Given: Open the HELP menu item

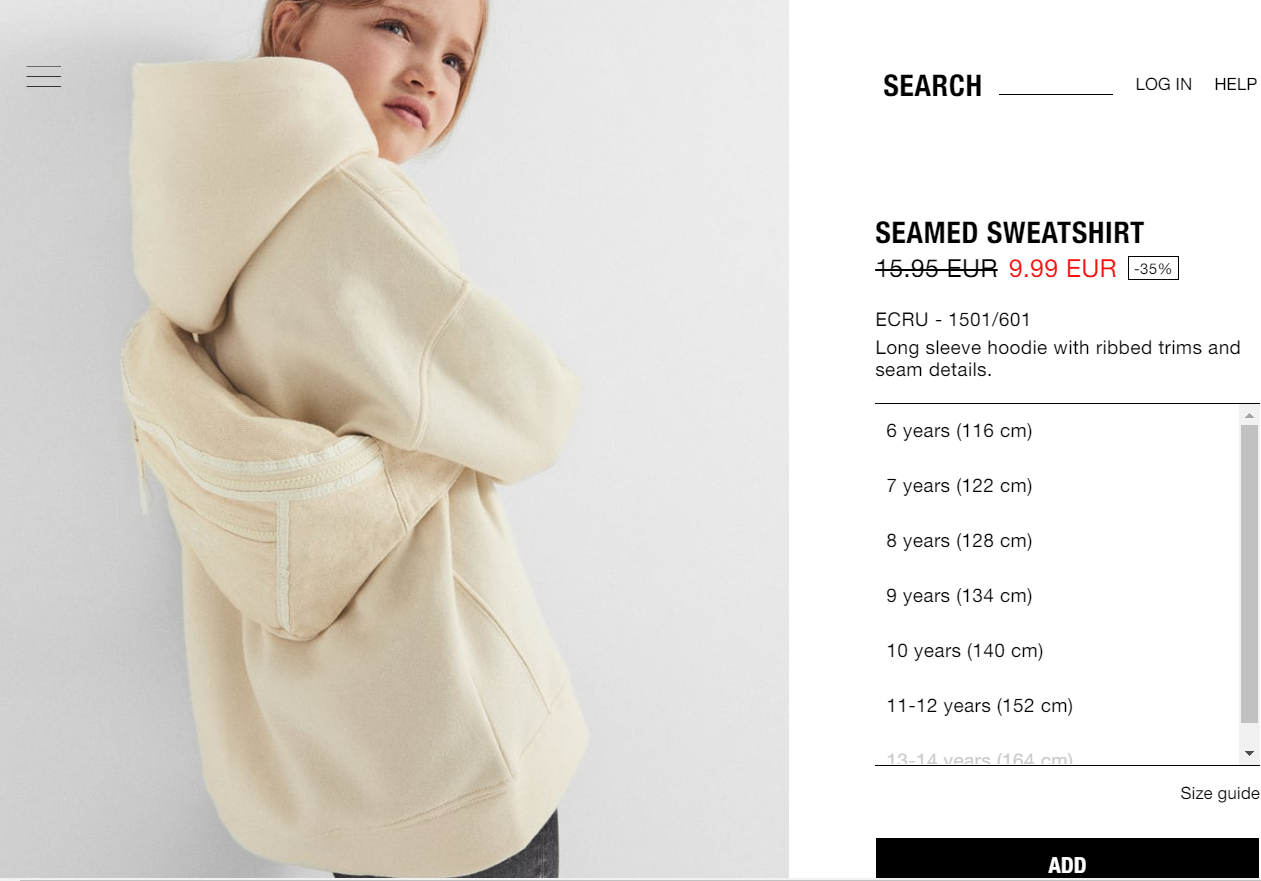Looking at the screenshot, I should coord(1235,84).
